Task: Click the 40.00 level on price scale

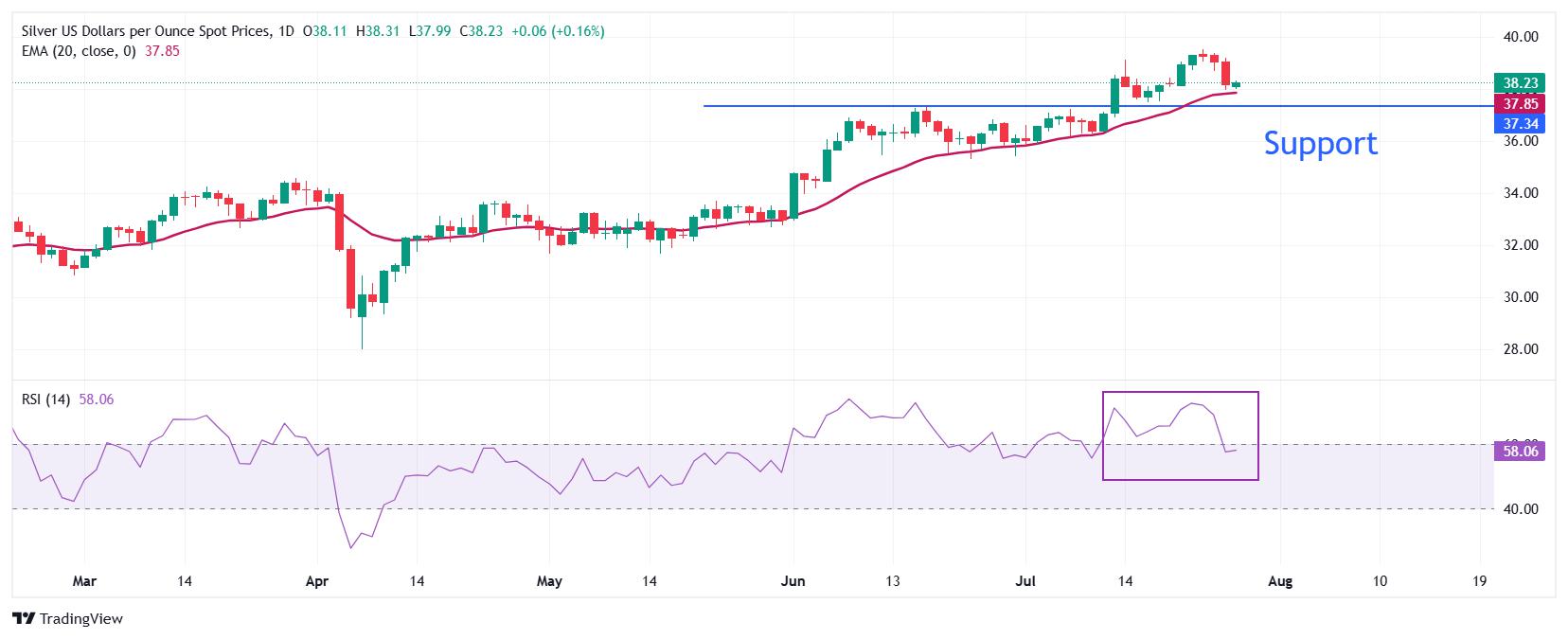Action: (1521, 37)
